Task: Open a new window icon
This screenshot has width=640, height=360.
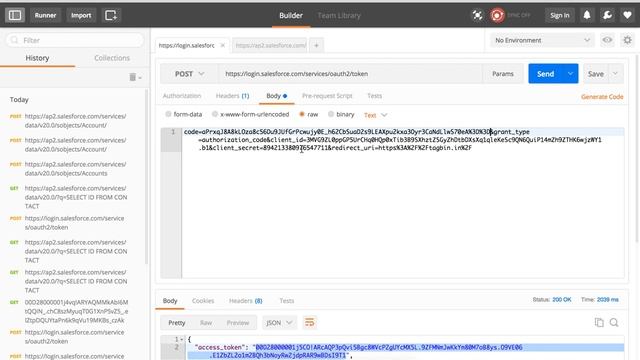Action: pyautogui.click(x=111, y=16)
